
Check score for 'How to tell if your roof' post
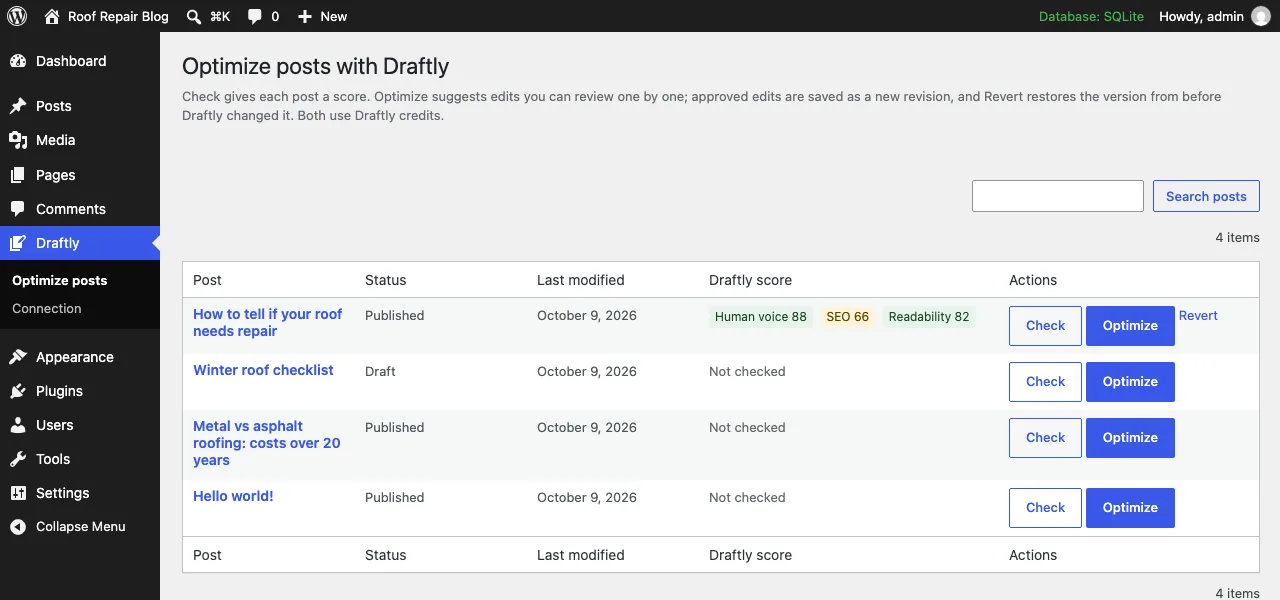[1045, 326]
